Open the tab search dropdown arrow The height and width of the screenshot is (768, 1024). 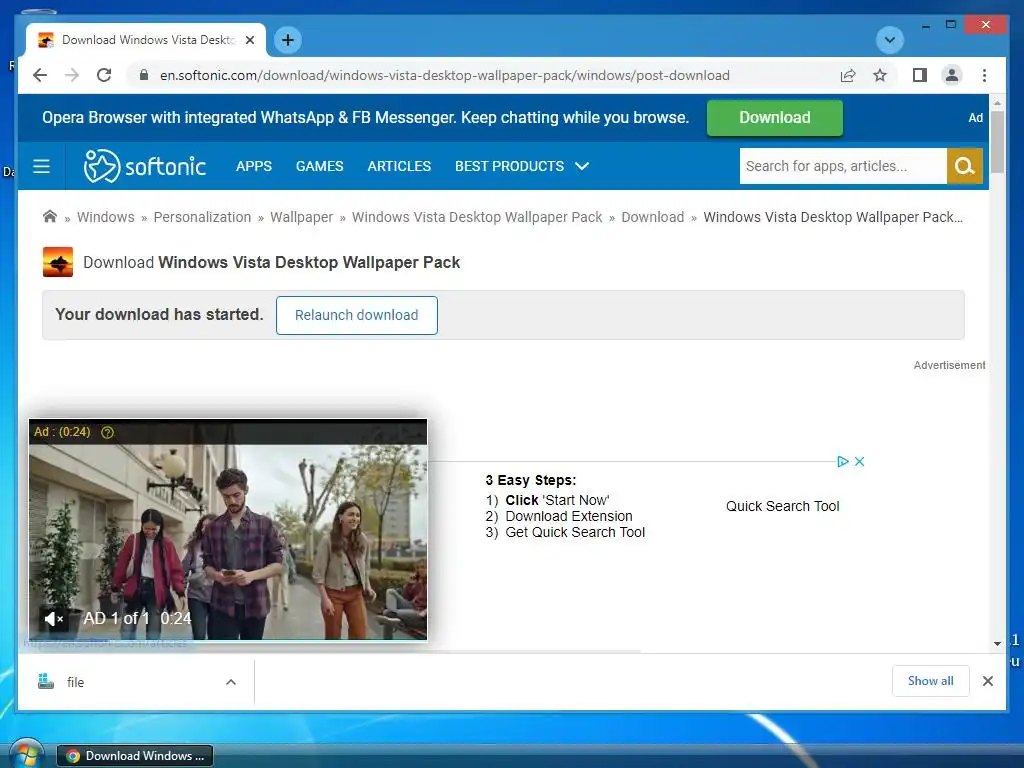pyautogui.click(x=889, y=40)
